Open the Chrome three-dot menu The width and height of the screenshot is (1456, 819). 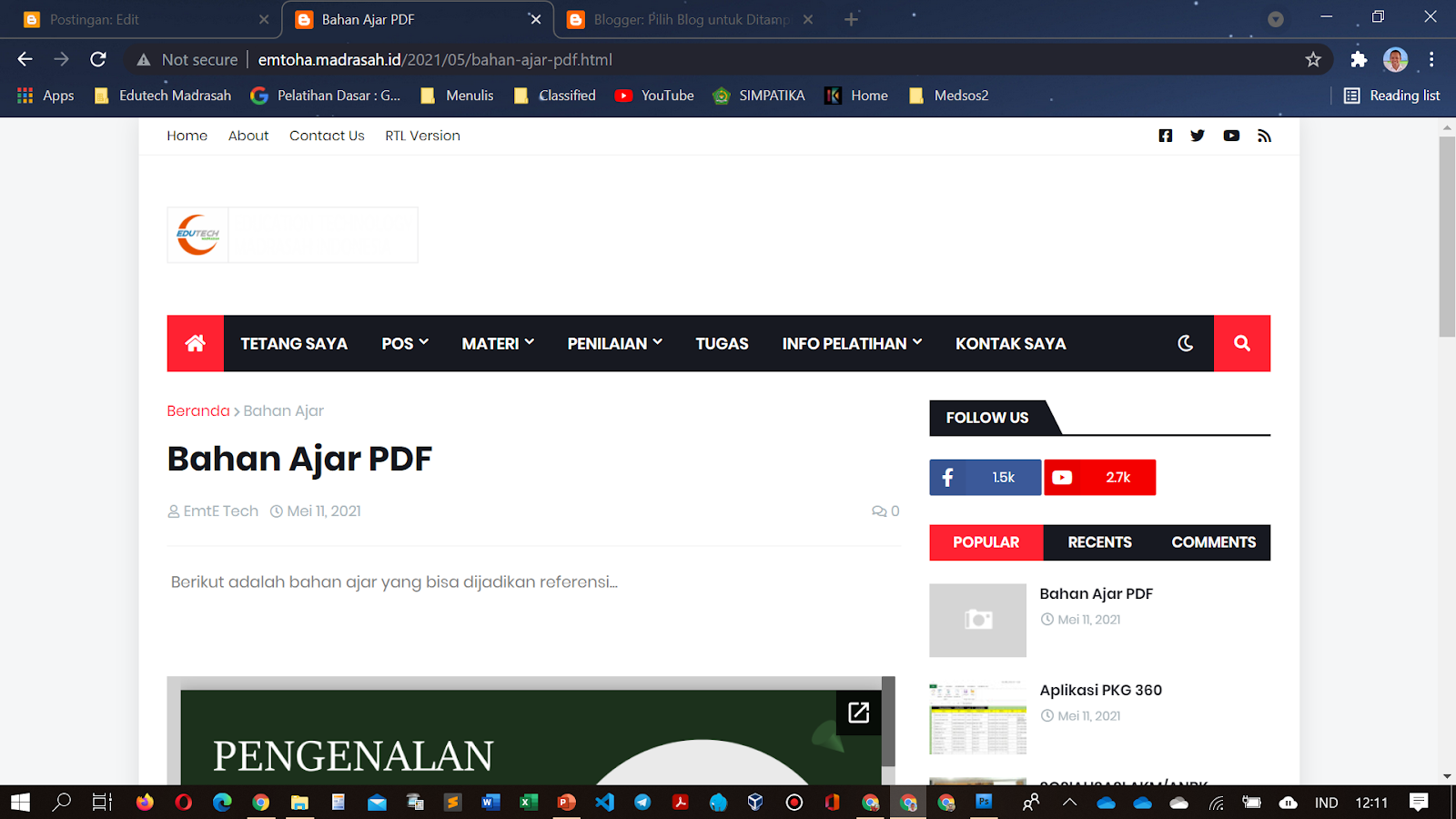[x=1431, y=59]
